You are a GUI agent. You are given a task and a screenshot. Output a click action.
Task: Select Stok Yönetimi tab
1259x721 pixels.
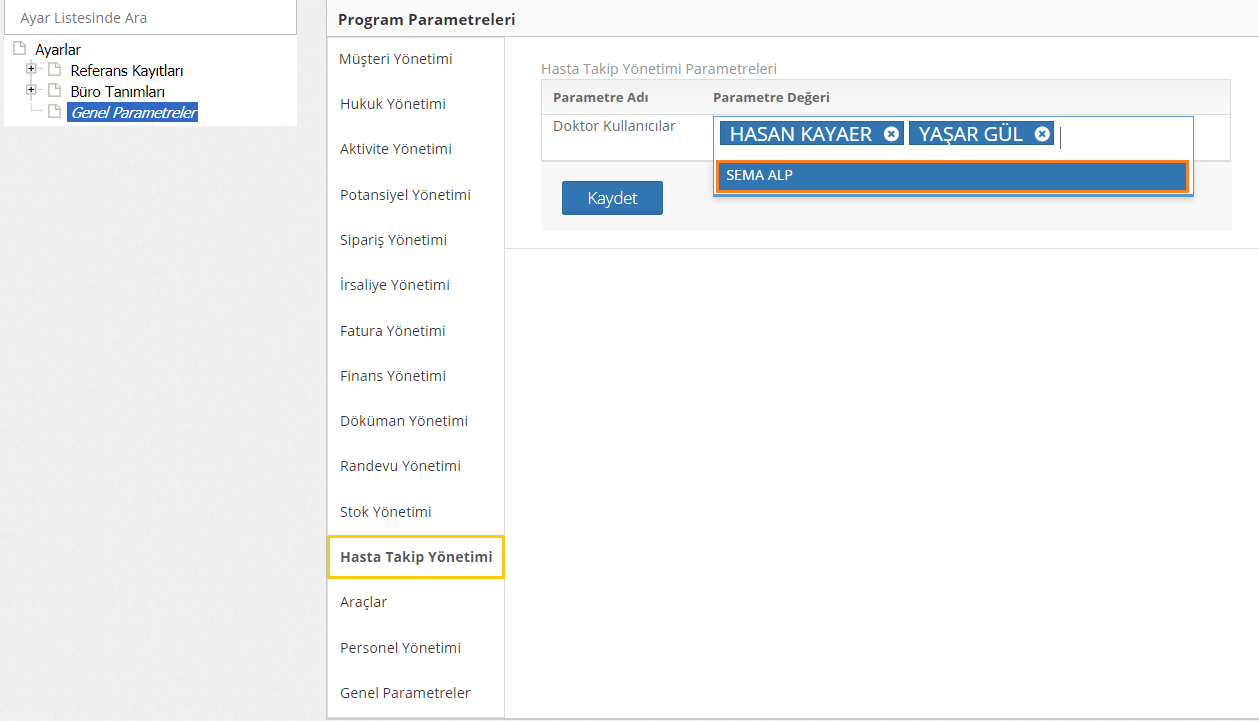[386, 512]
